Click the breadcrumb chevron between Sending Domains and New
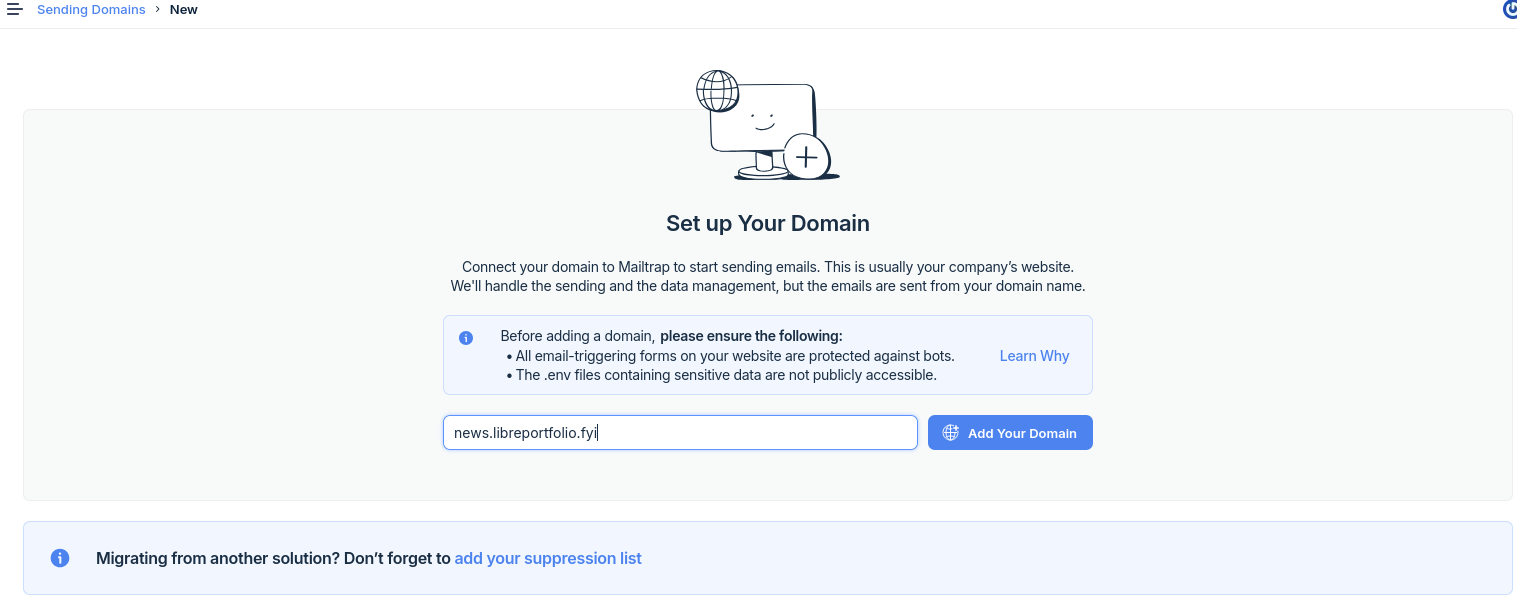Image resolution: width=1517 pixels, height=607 pixels. pos(157,9)
